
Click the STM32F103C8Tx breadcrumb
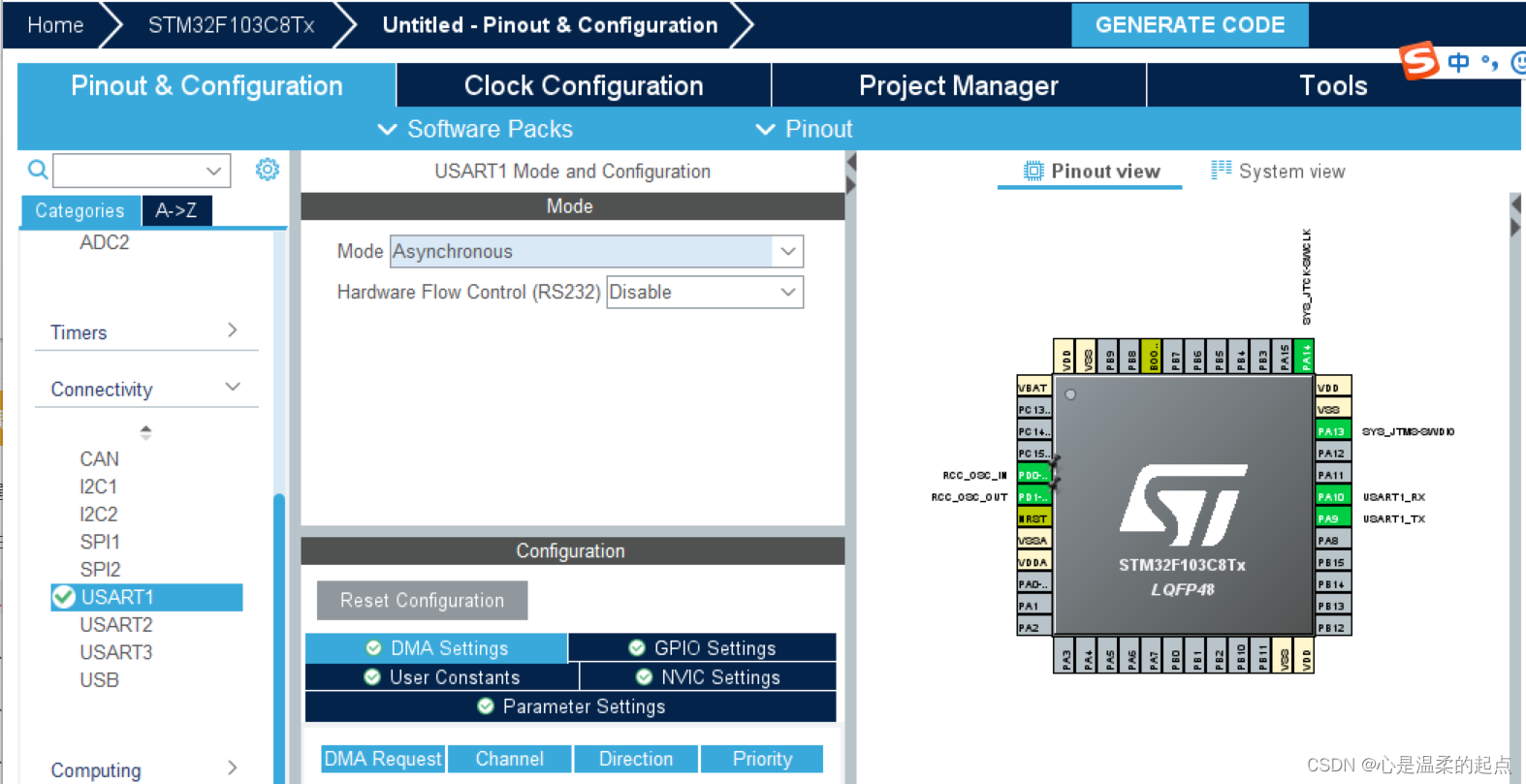tap(232, 25)
